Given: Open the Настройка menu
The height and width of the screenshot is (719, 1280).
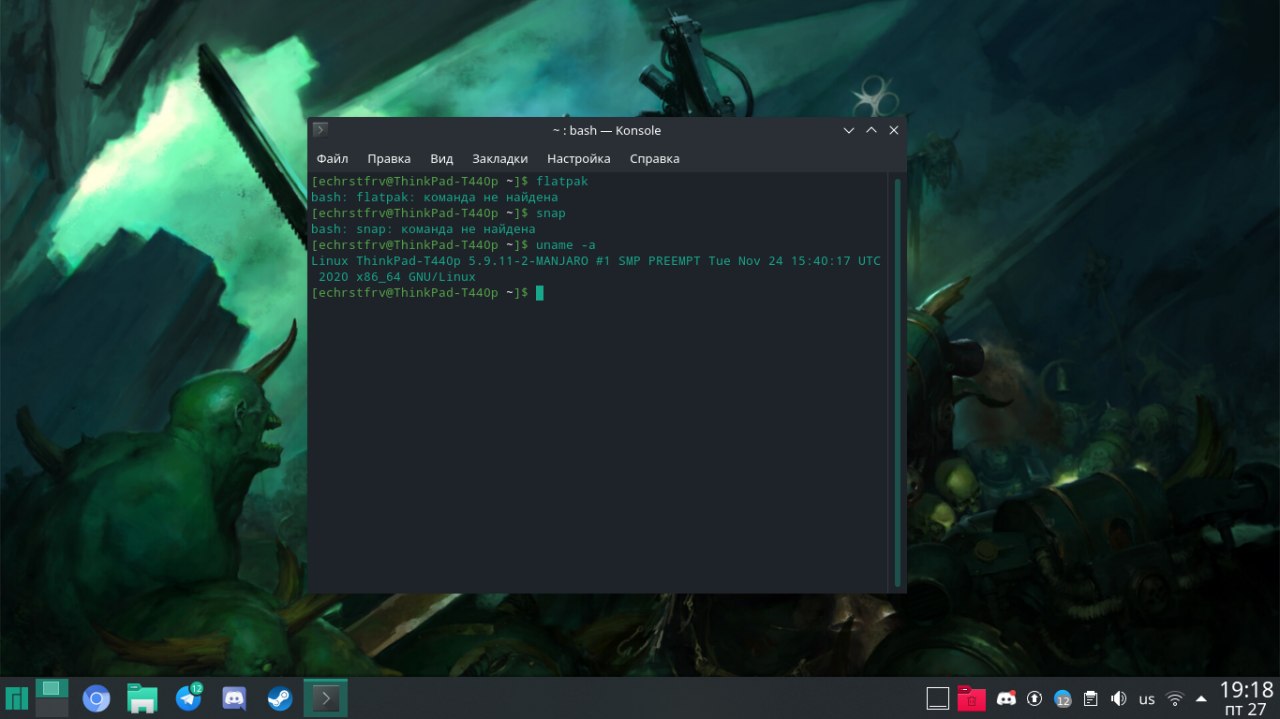Looking at the screenshot, I should point(579,159).
